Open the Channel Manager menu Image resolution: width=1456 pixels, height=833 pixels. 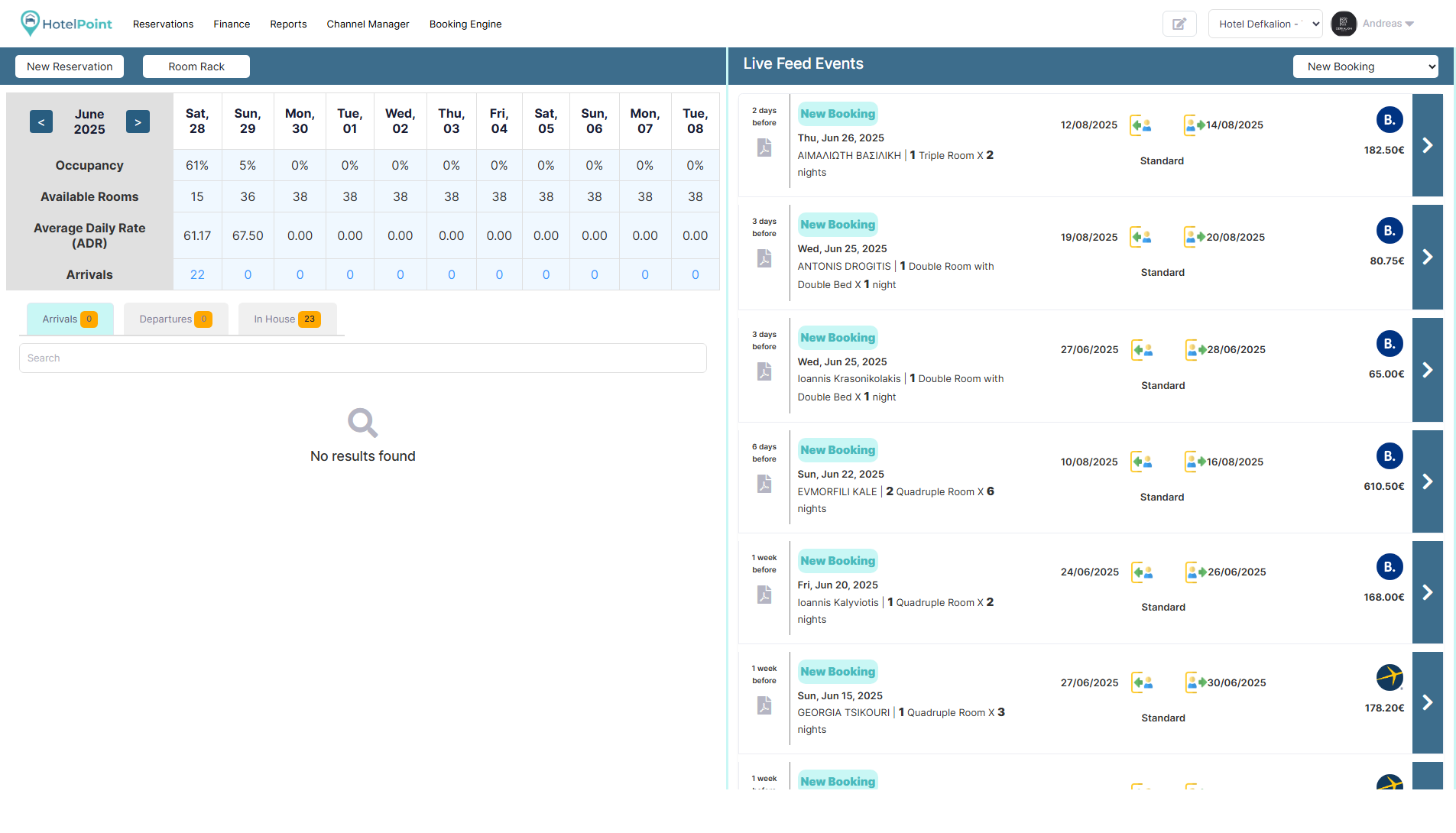[368, 24]
